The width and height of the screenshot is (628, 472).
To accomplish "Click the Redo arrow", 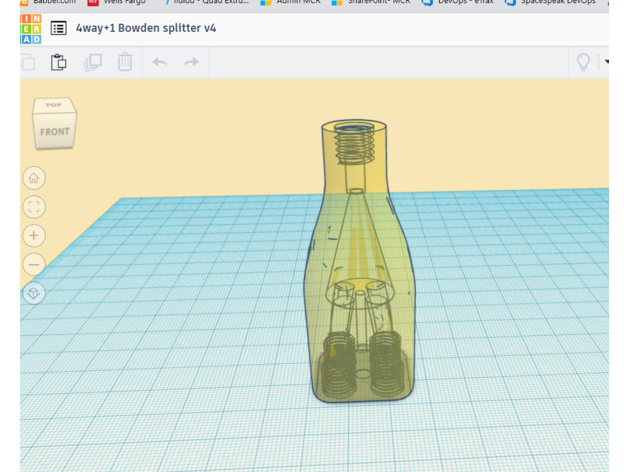I will (190, 62).
